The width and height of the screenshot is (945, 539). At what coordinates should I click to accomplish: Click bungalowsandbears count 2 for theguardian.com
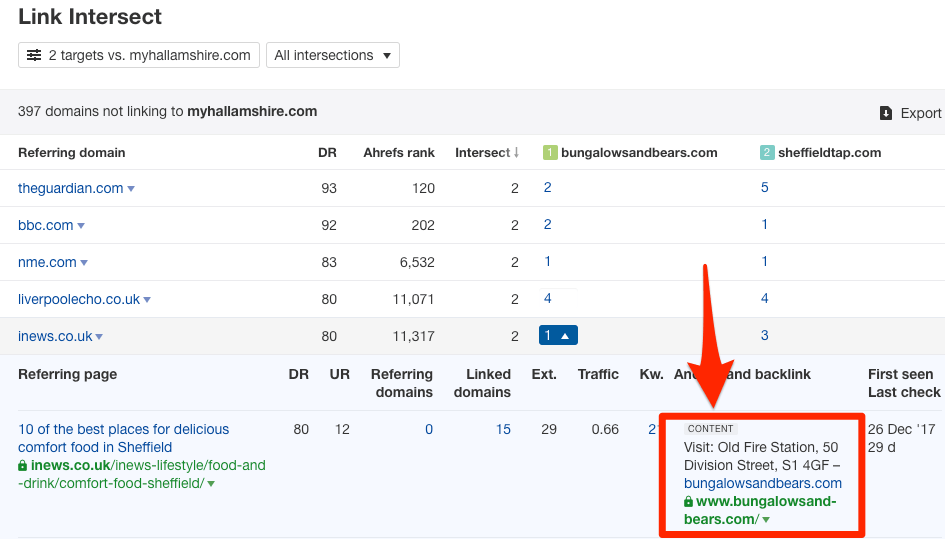pyautogui.click(x=547, y=187)
